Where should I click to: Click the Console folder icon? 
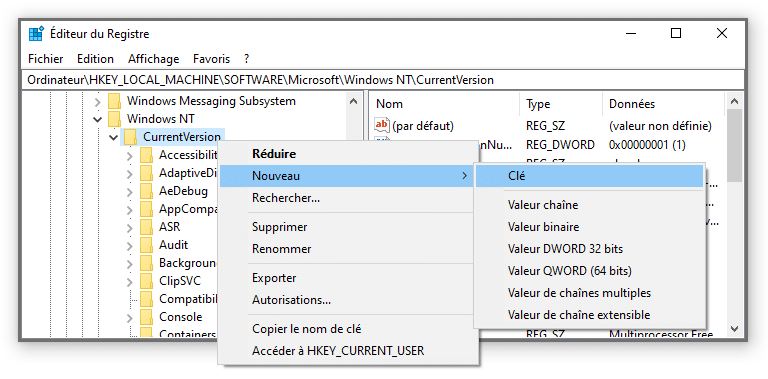(146, 317)
